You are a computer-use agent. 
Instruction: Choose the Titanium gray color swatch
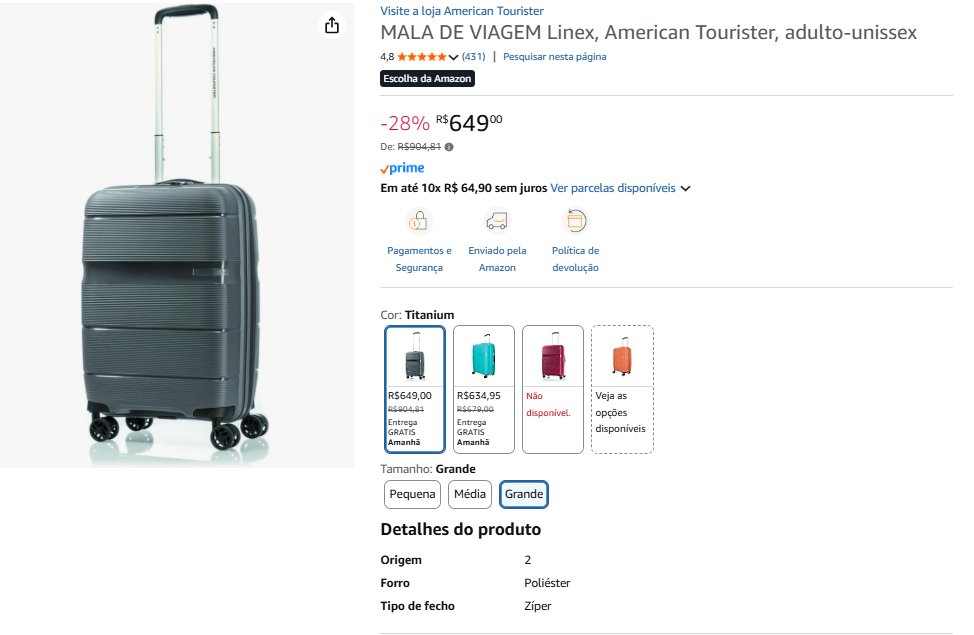coord(415,389)
